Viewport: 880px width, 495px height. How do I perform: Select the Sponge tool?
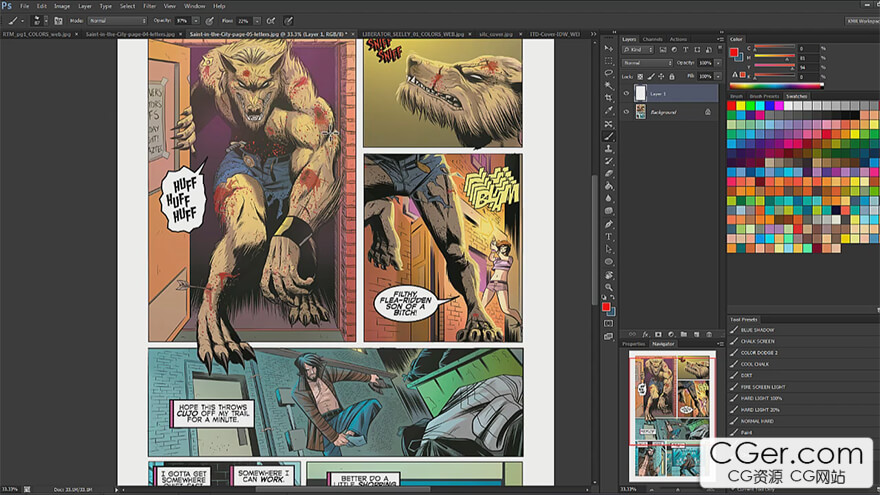pos(608,211)
